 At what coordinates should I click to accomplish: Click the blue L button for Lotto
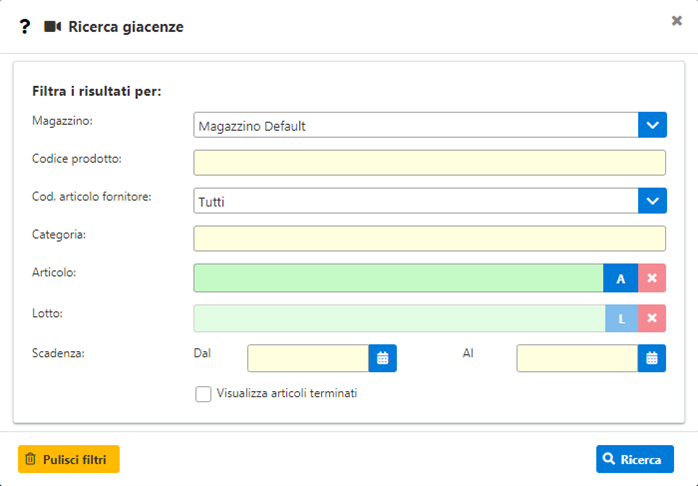point(621,318)
